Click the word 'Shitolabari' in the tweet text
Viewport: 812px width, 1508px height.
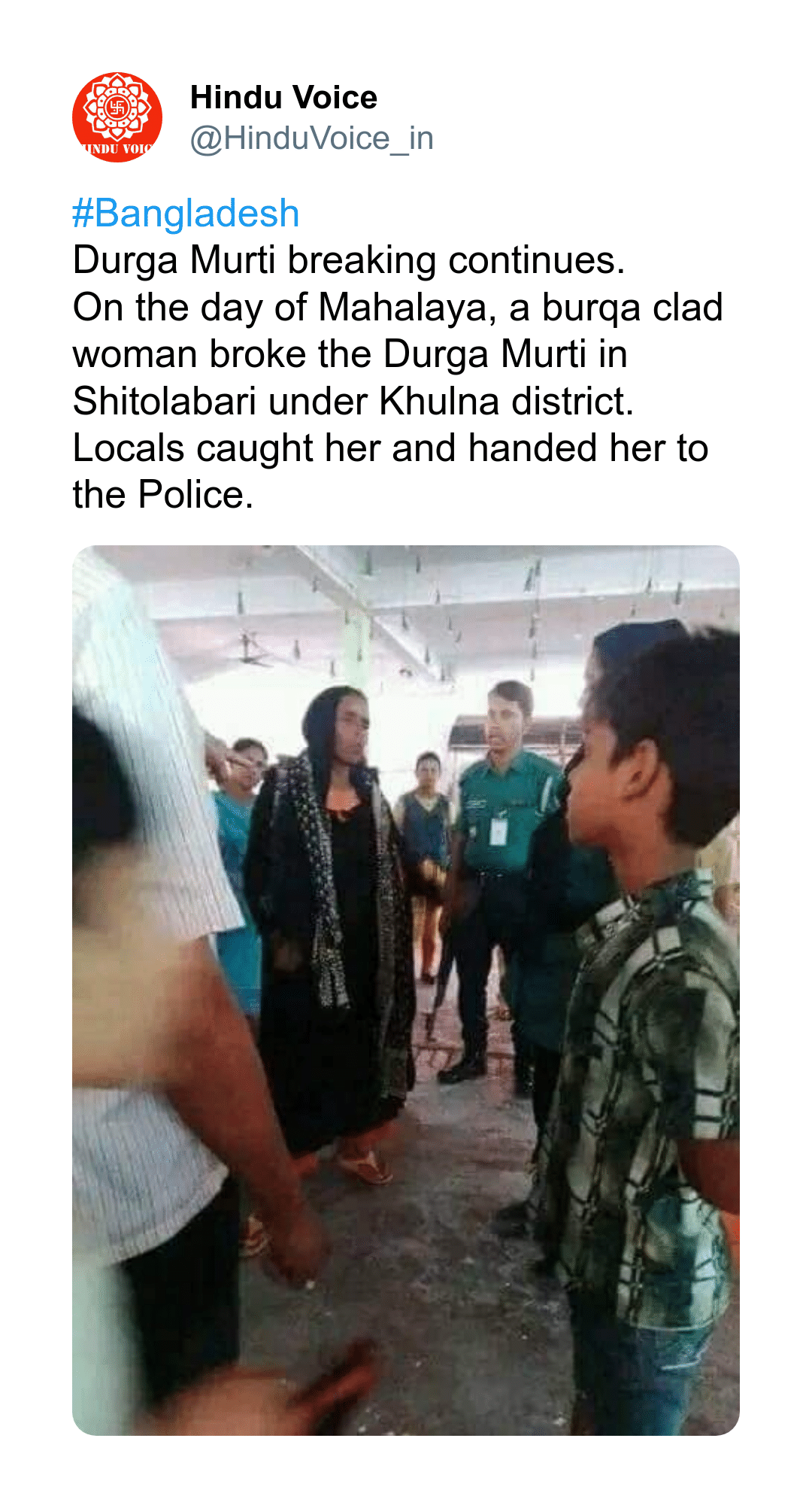point(165,401)
